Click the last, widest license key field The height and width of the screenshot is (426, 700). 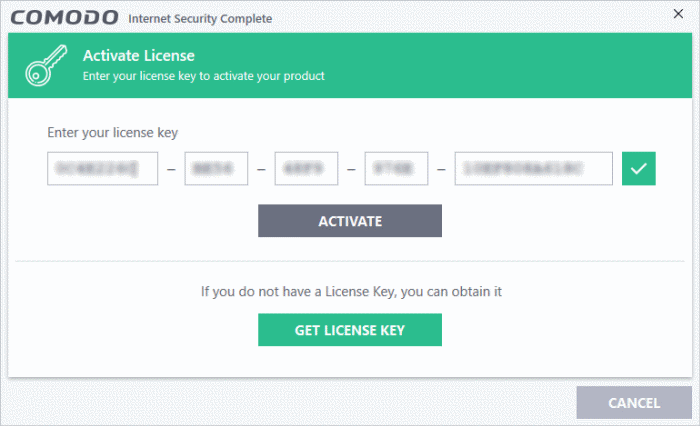533,169
